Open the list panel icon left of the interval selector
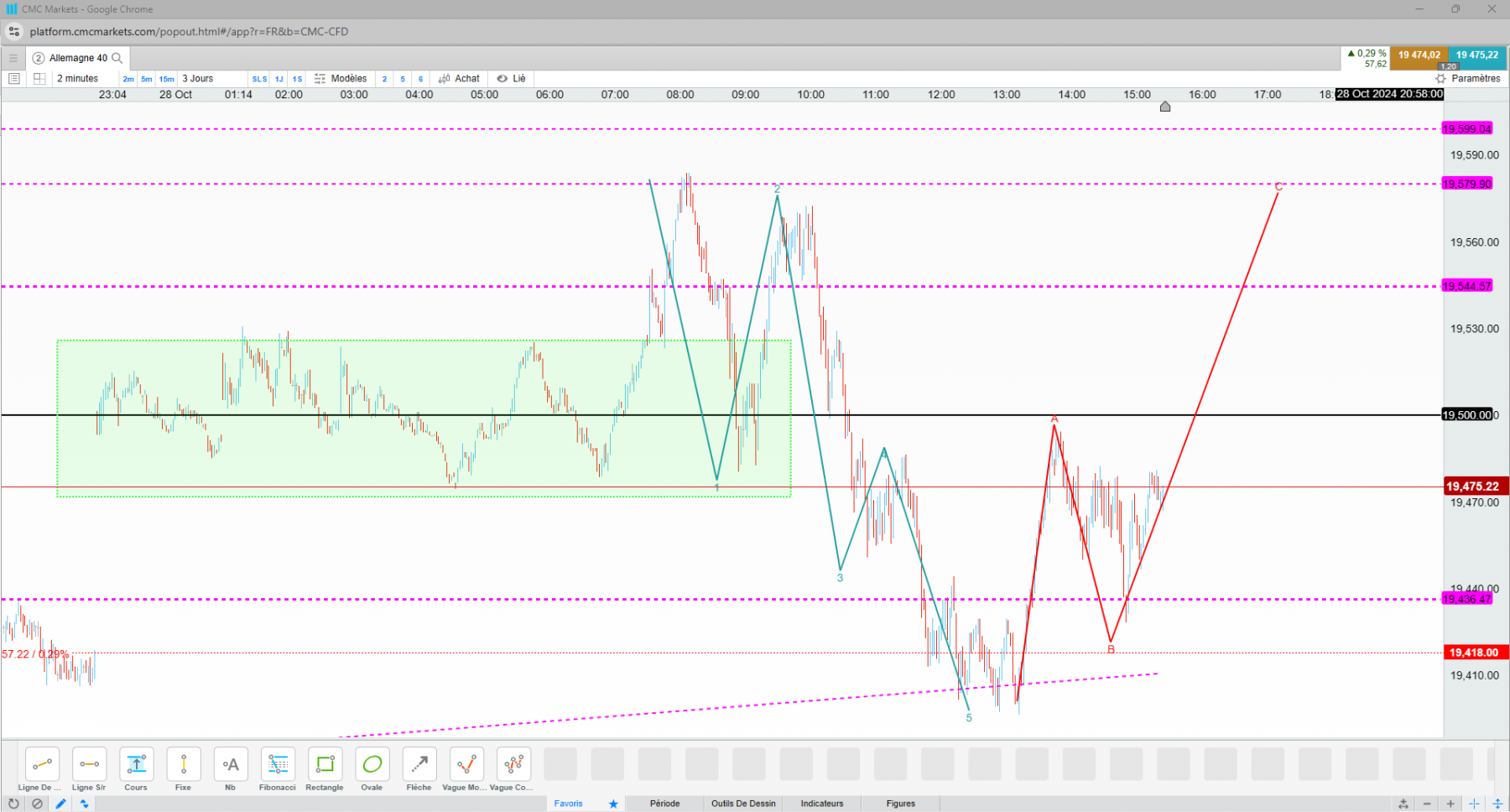The image size is (1510, 812). point(14,78)
